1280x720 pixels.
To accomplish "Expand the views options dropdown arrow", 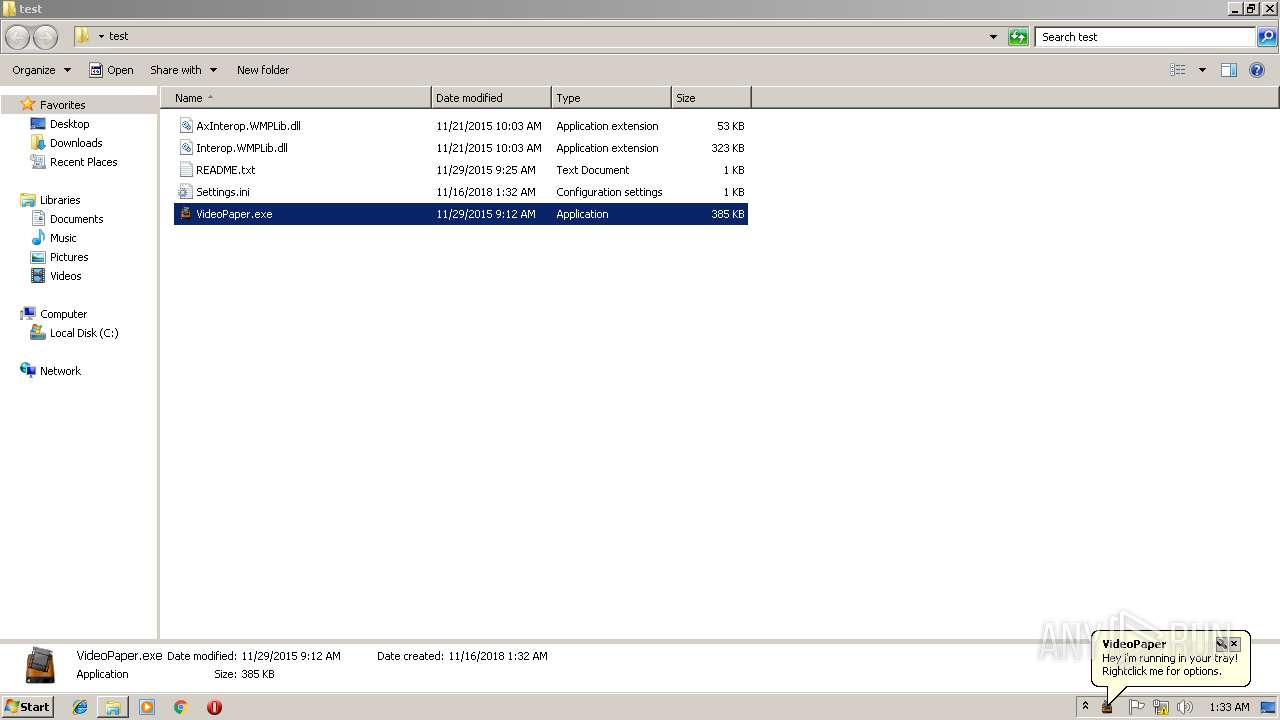I will (1202, 70).
